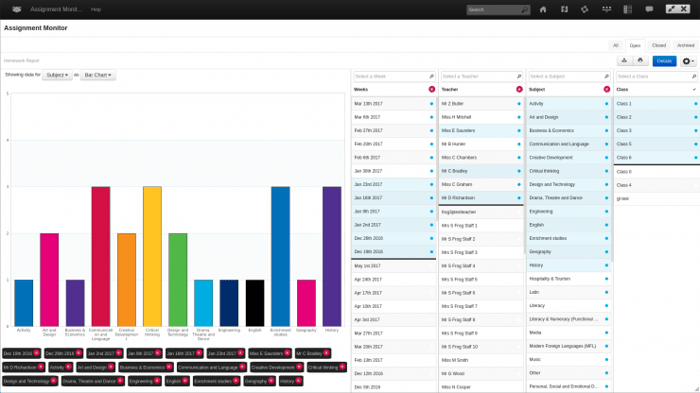Viewport: 700px width, 393px height.
Task: Select Mrs S Frog Staff 1 row
Action: click(481, 226)
